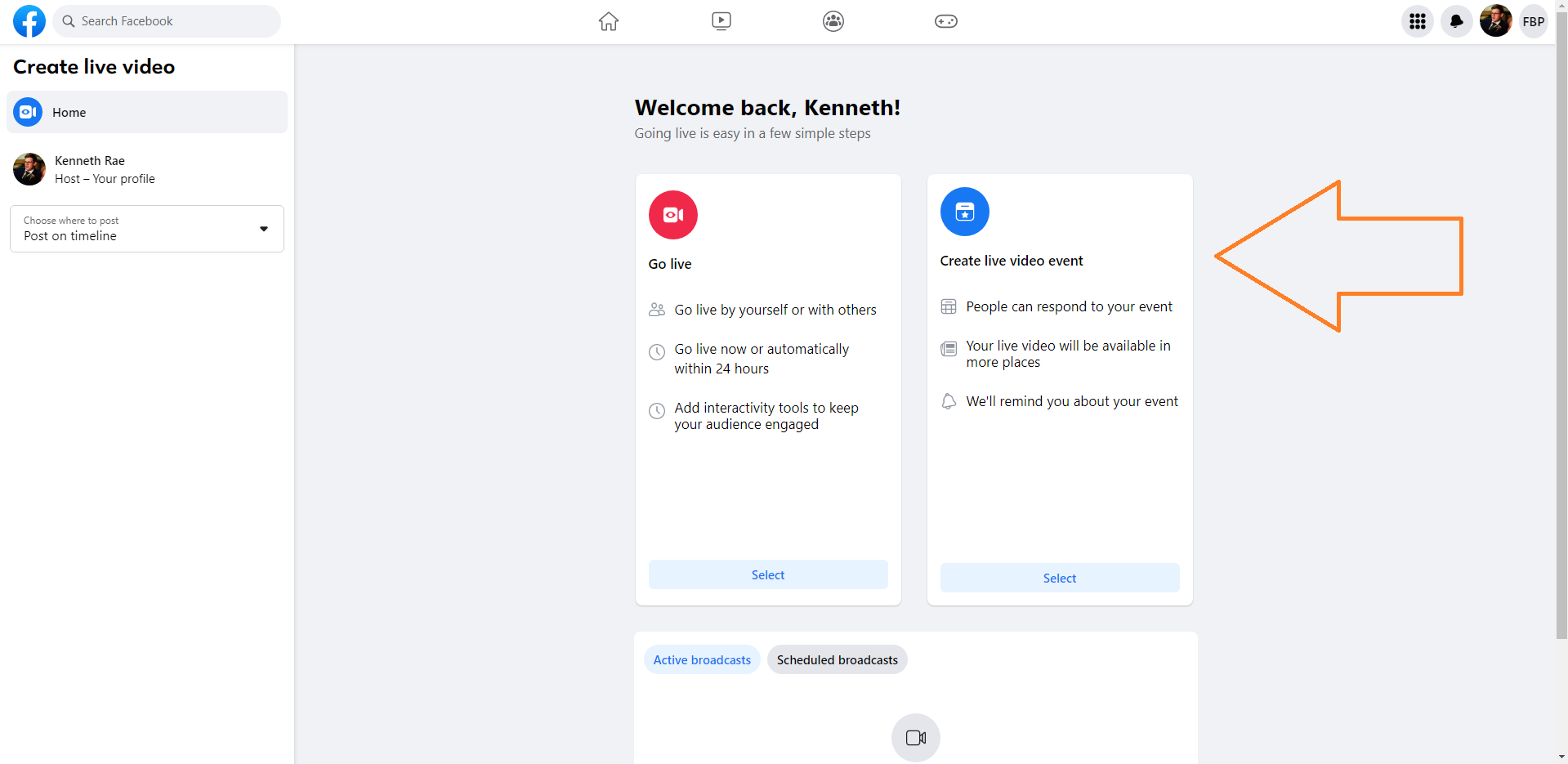This screenshot has width=1568, height=764.
Task: Click the Facebook logo icon
Action: point(29,21)
